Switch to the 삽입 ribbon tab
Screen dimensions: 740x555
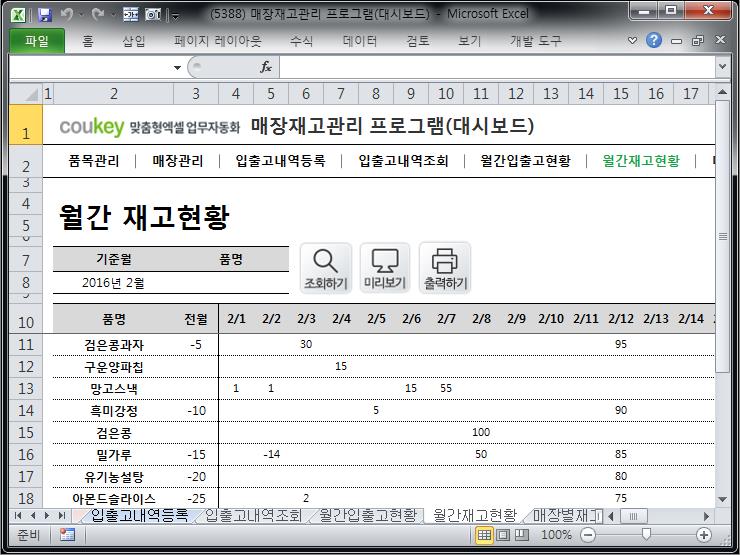tap(134, 42)
